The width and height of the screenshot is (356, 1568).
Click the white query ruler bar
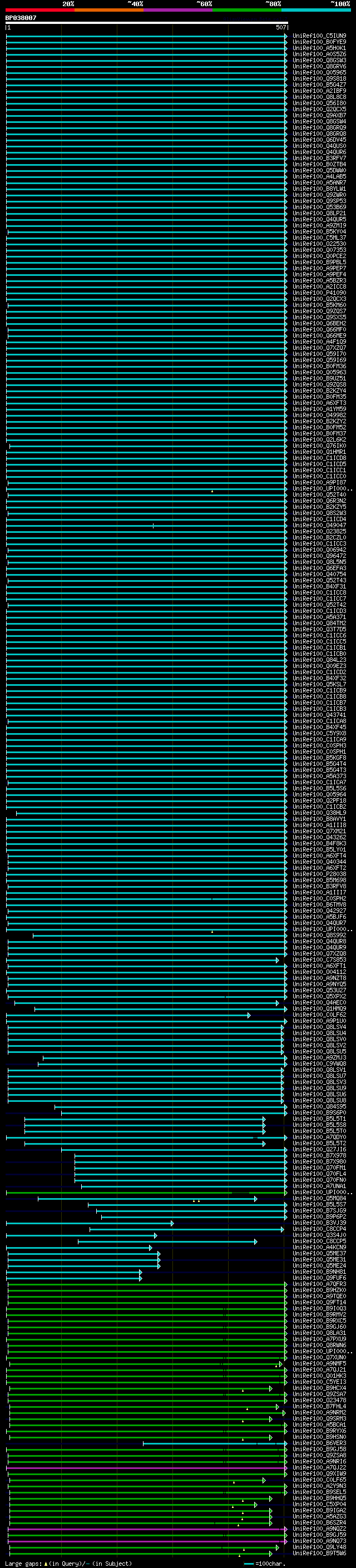click(x=147, y=22)
